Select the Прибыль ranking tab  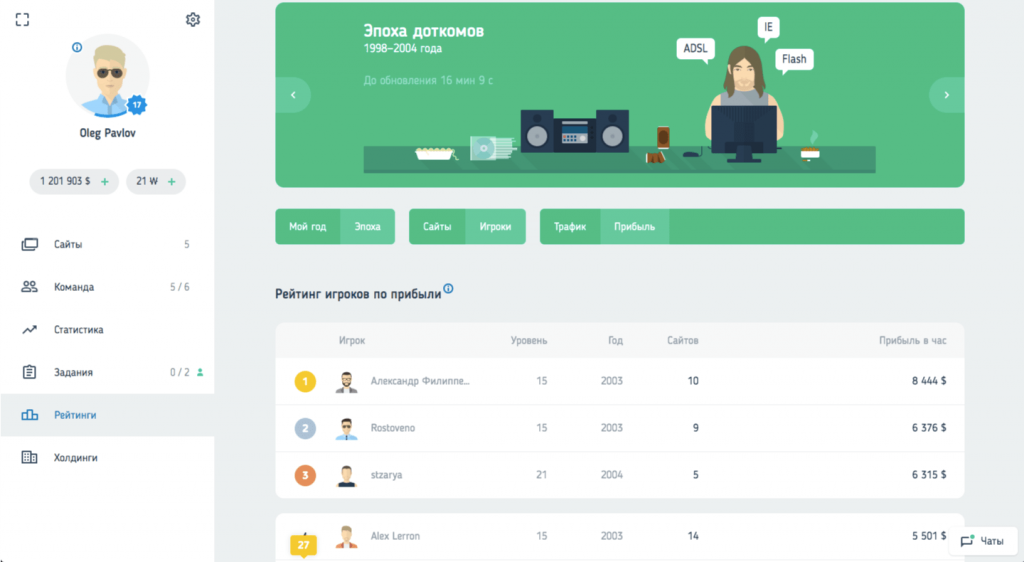coord(634,226)
